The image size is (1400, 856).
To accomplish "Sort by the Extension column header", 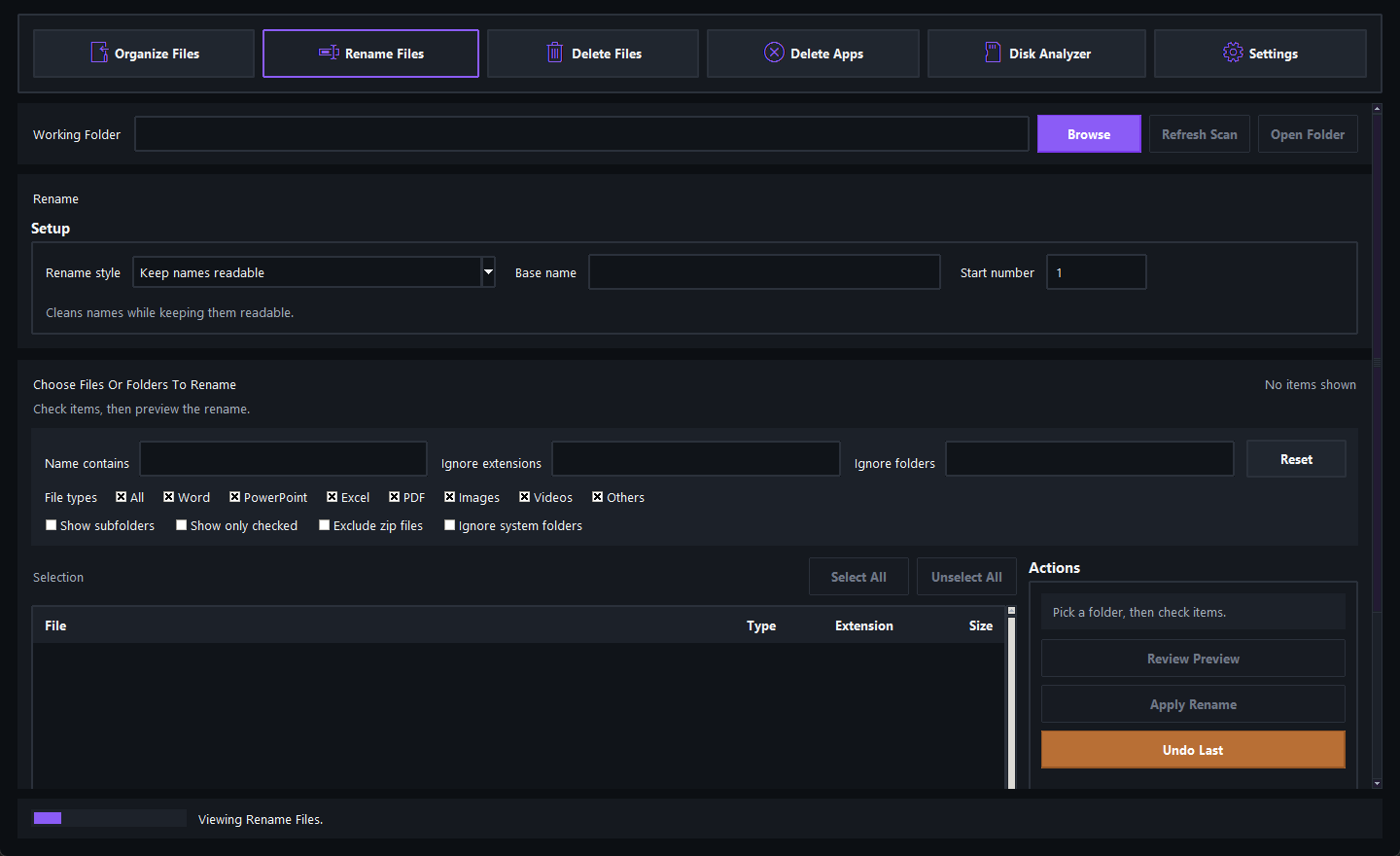I will tap(864, 625).
